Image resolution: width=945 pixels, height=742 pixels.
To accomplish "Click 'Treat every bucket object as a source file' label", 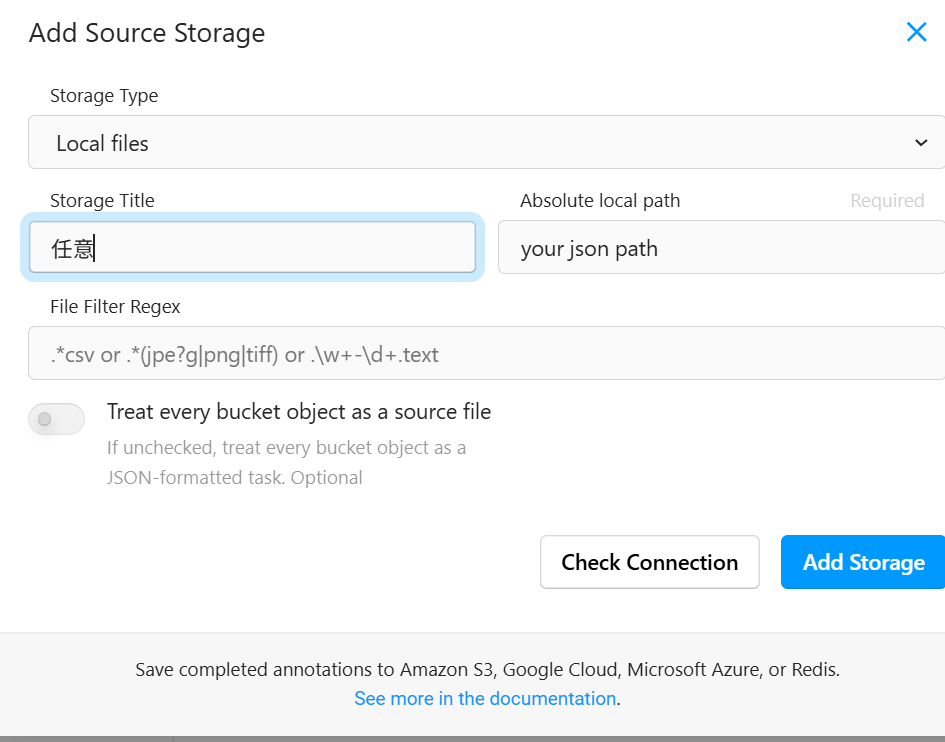I will click(x=299, y=412).
